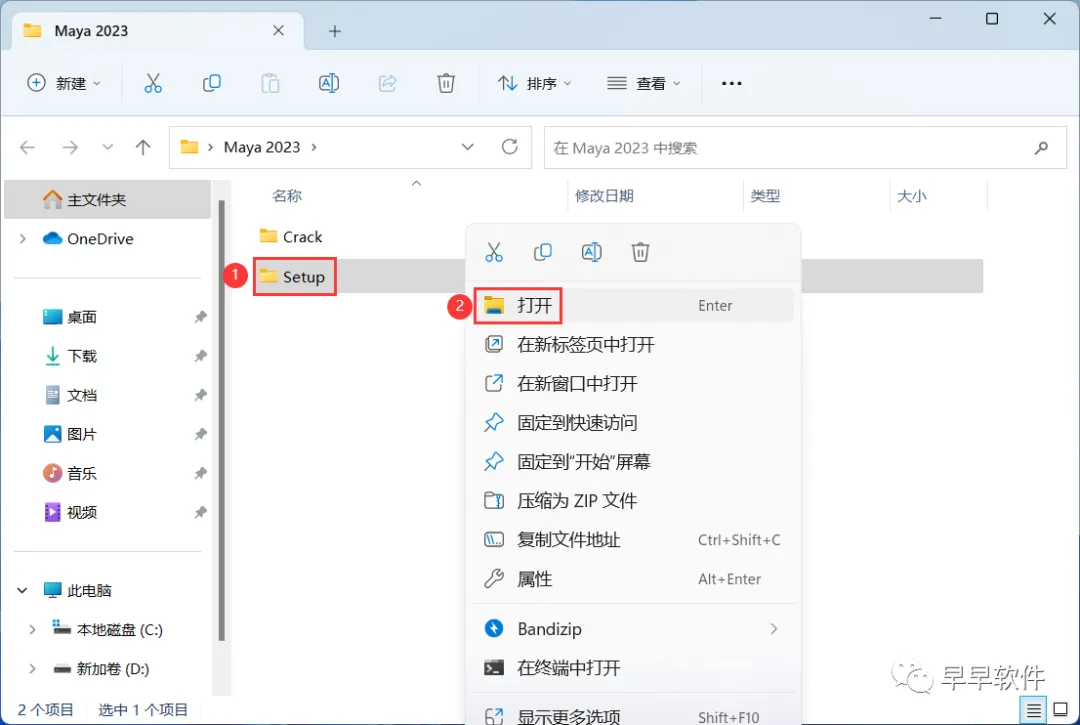This screenshot has height=725, width=1080.
Task: Click the toolbar Delete trash icon
Action: 446,83
